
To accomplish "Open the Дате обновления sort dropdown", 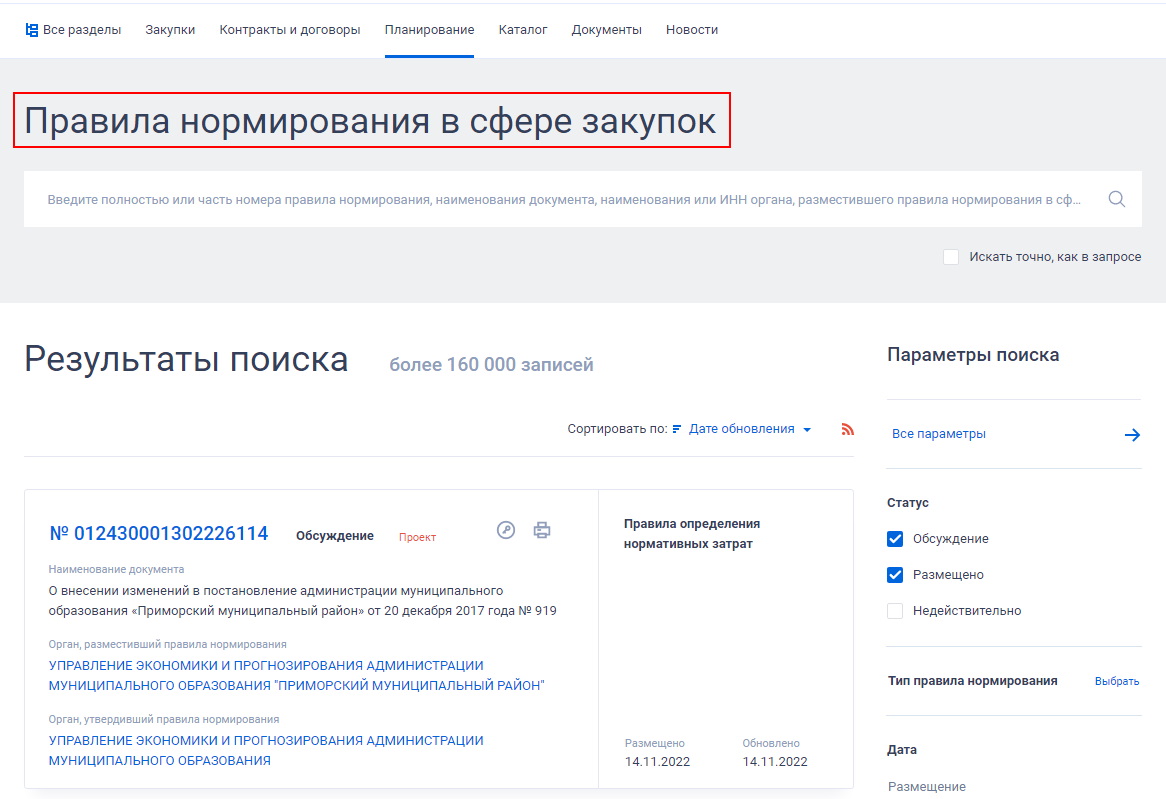I will coord(761,428).
